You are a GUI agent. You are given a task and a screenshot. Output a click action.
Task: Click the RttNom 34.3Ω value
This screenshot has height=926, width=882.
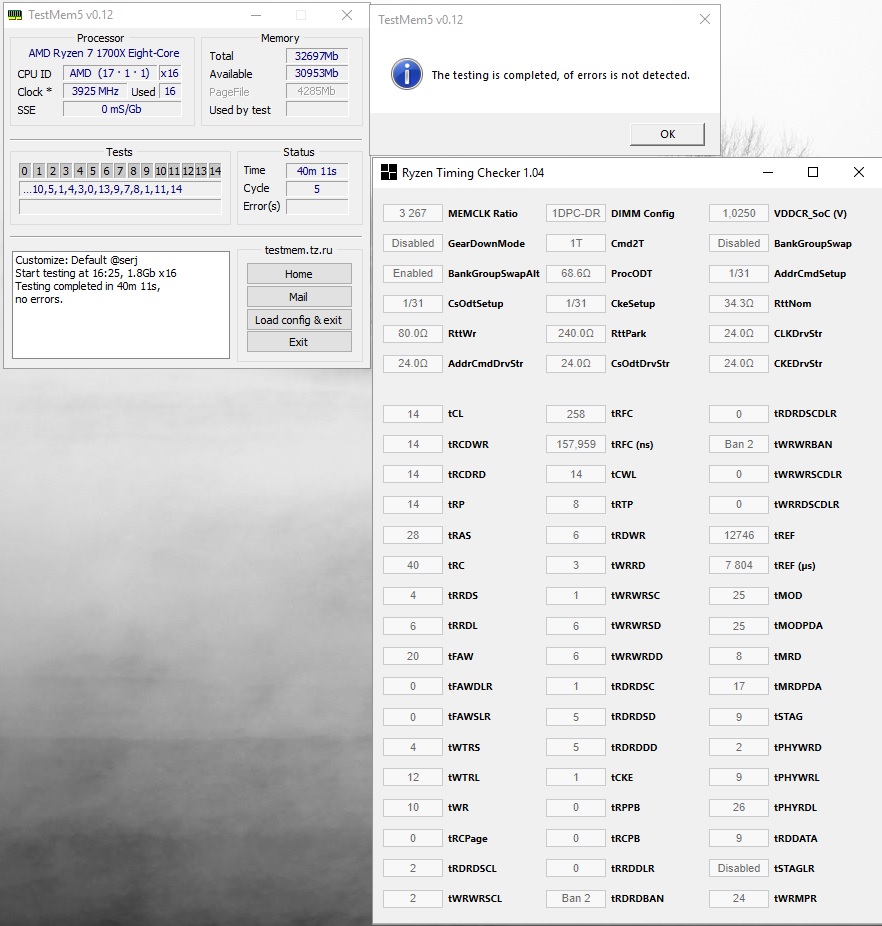click(x=738, y=304)
